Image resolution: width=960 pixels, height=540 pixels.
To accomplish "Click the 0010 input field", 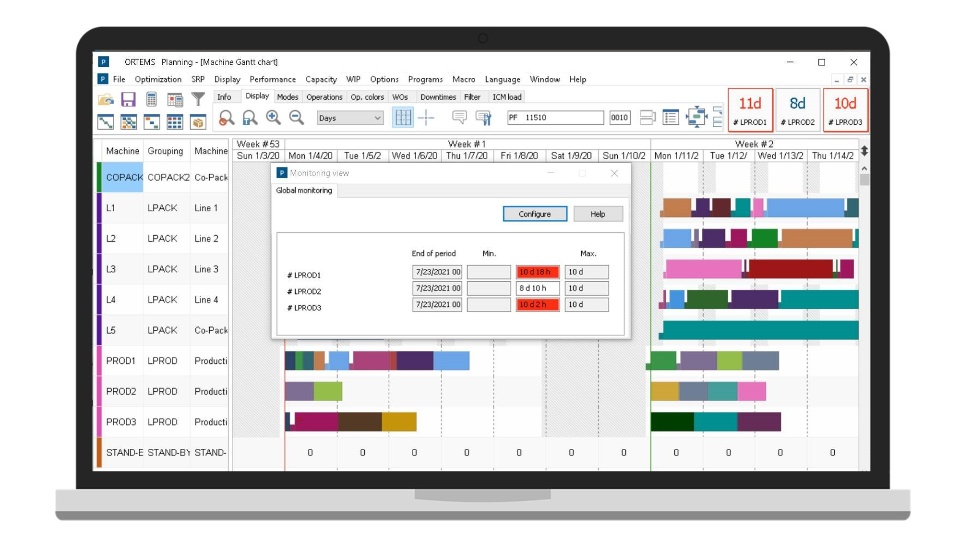I will (x=620, y=118).
